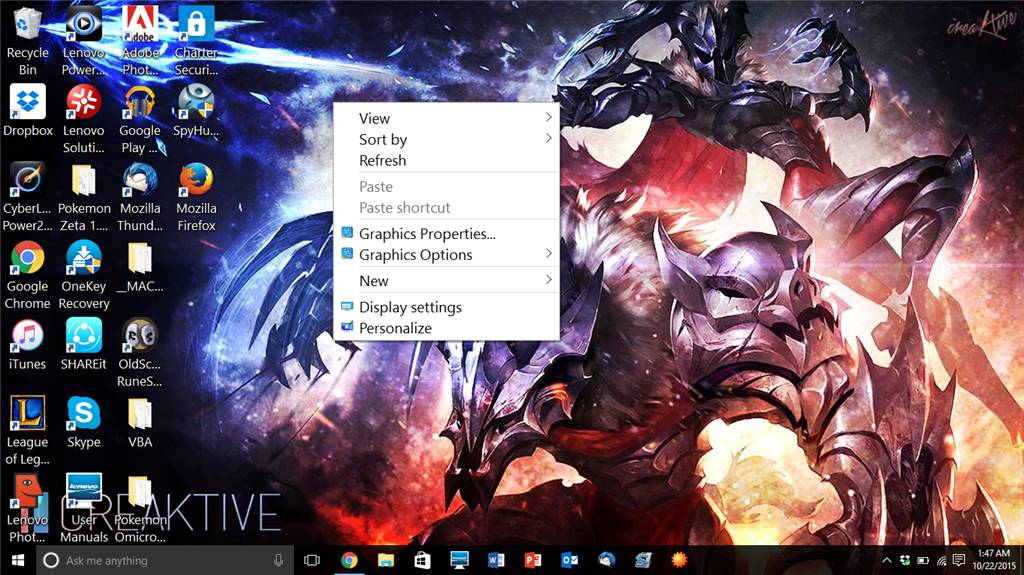Choose Refresh from context menu
The width and height of the screenshot is (1024, 575).
tap(447, 160)
